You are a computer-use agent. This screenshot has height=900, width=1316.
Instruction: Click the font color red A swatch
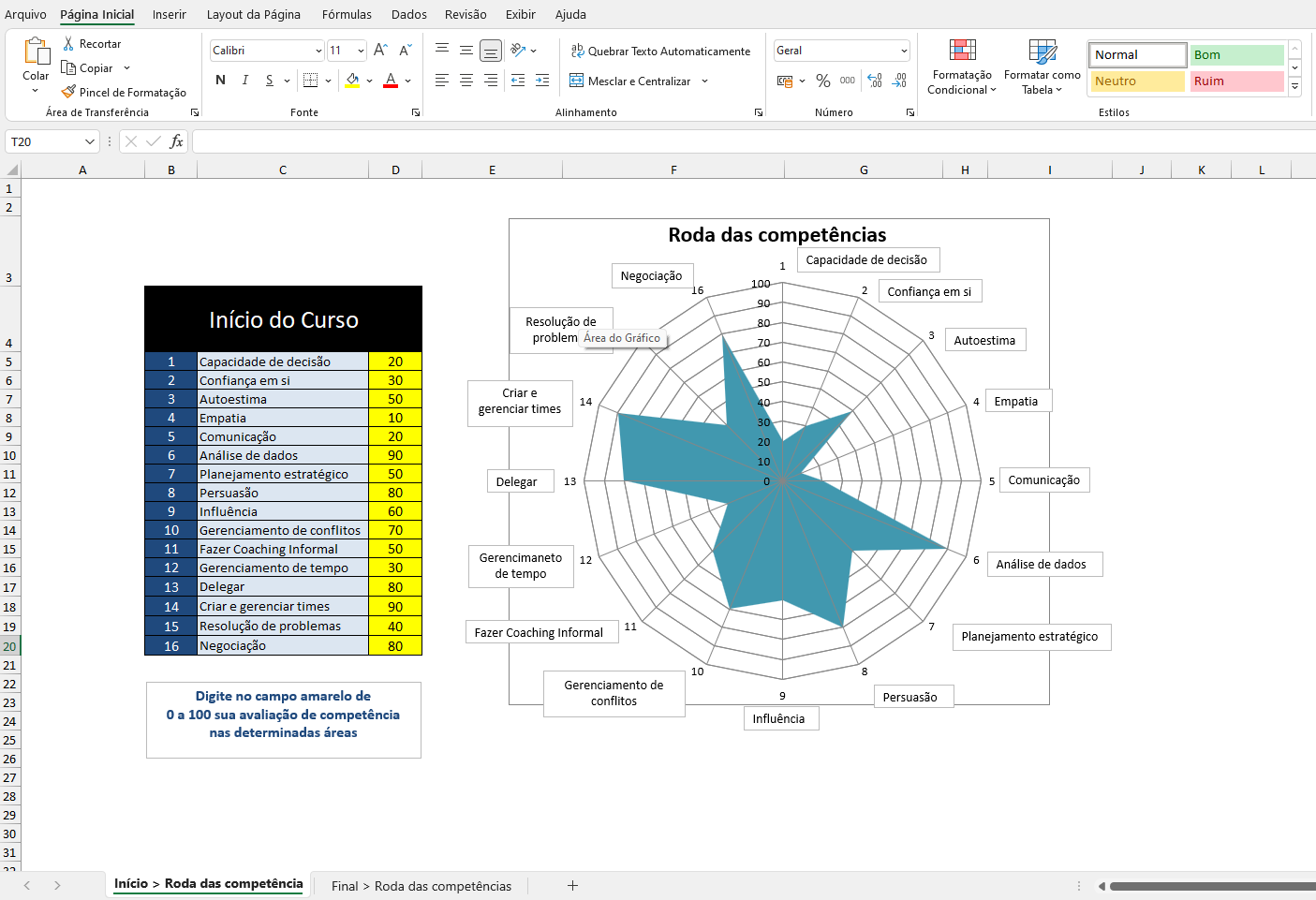click(391, 81)
